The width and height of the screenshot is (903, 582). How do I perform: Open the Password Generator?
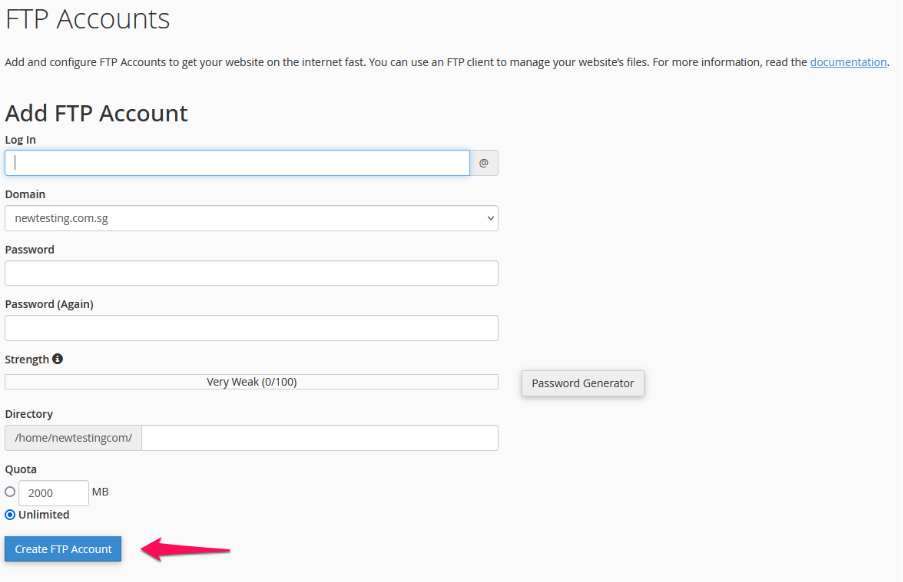[582, 383]
